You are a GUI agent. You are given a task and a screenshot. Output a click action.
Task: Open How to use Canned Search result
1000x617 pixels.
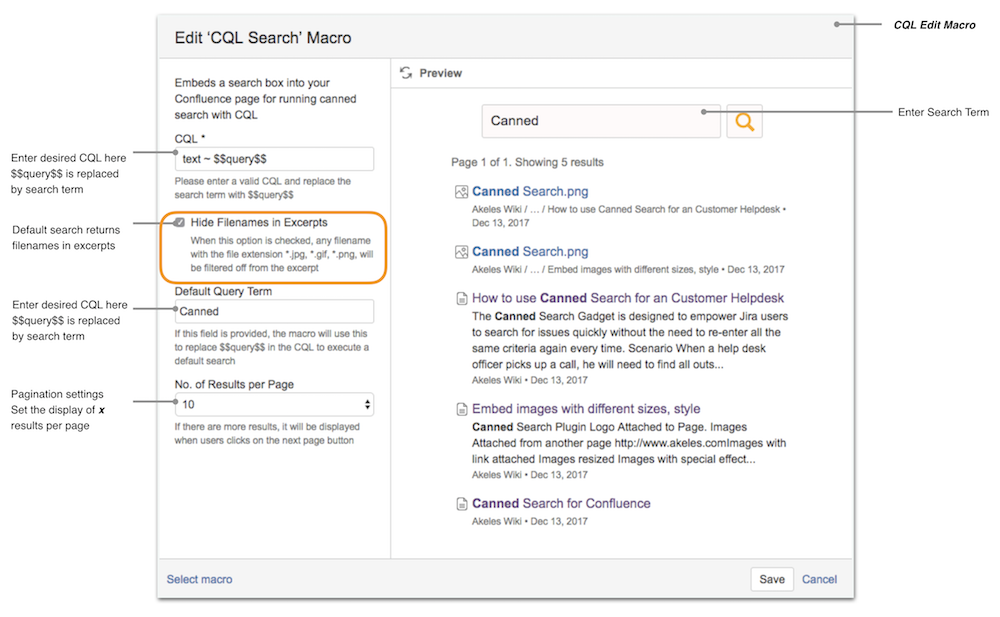coord(627,298)
